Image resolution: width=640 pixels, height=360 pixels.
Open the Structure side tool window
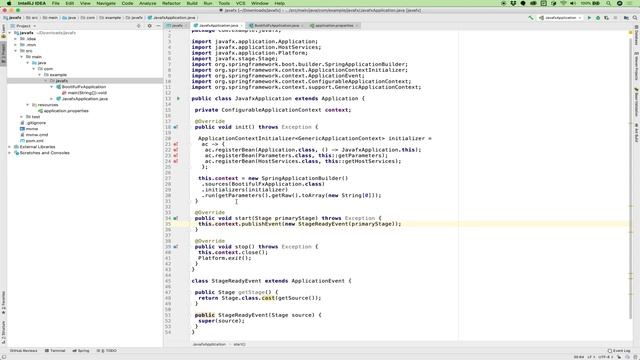point(3,332)
